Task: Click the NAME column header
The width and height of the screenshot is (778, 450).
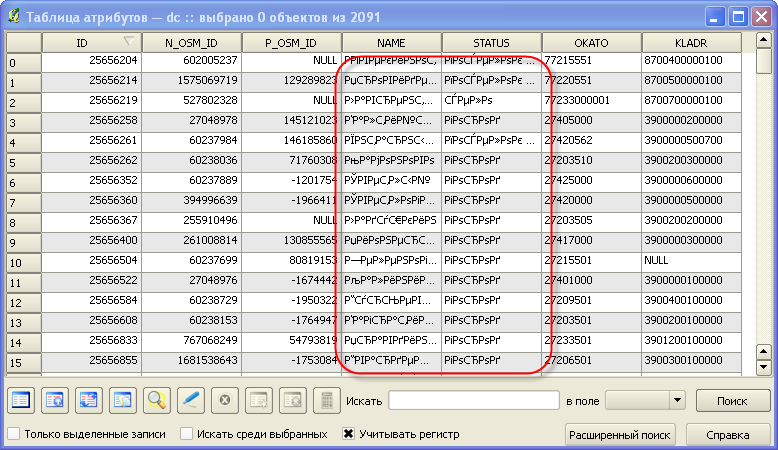Action: click(391, 43)
